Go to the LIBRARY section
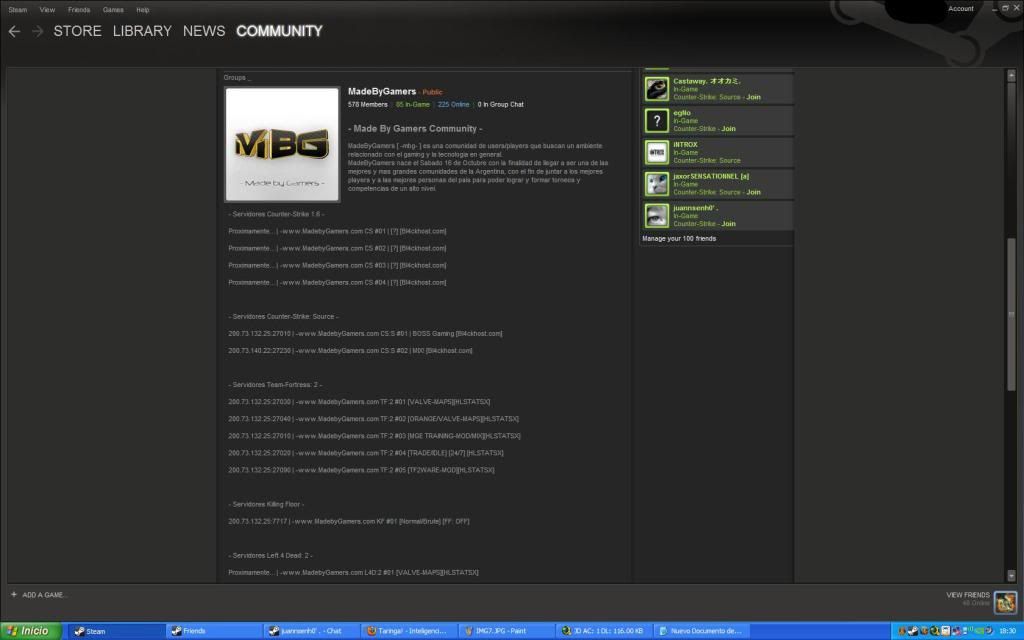This screenshot has width=1024, height=640. (142, 31)
